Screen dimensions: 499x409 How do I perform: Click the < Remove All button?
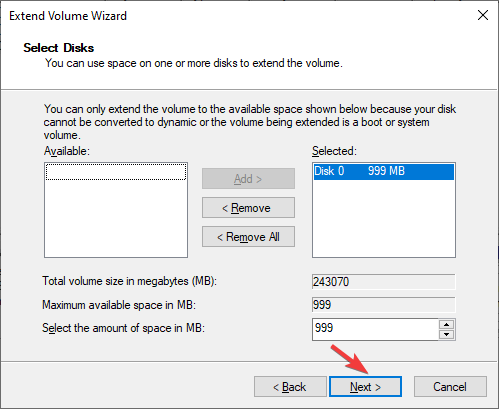coord(248,237)
